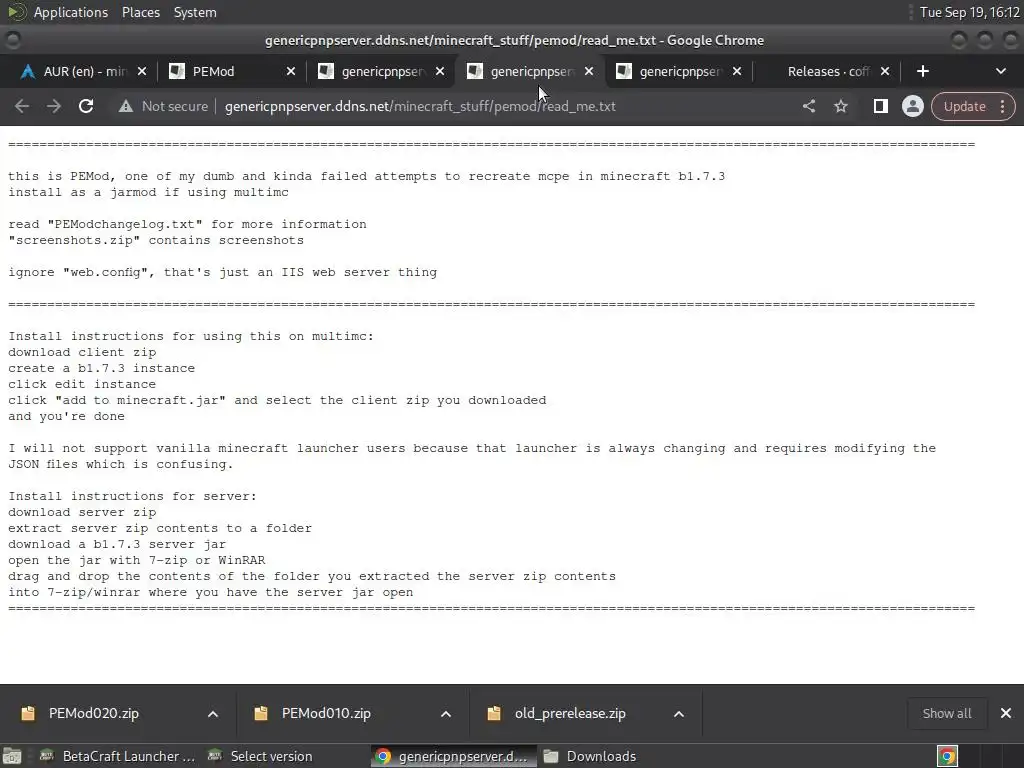Bookmark this page with the star
The image size is (1024, 768).
tap(840, 106)
